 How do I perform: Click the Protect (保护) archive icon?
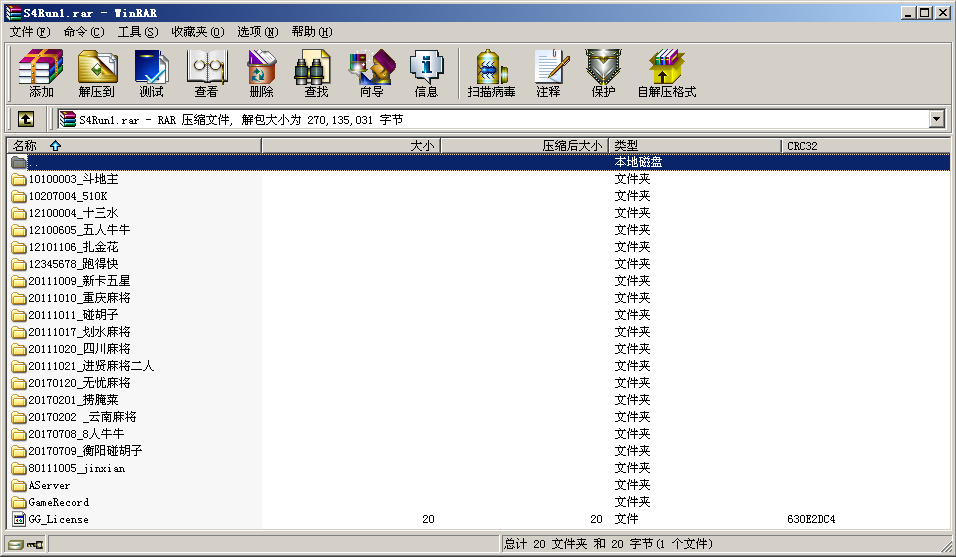point(603,74)
